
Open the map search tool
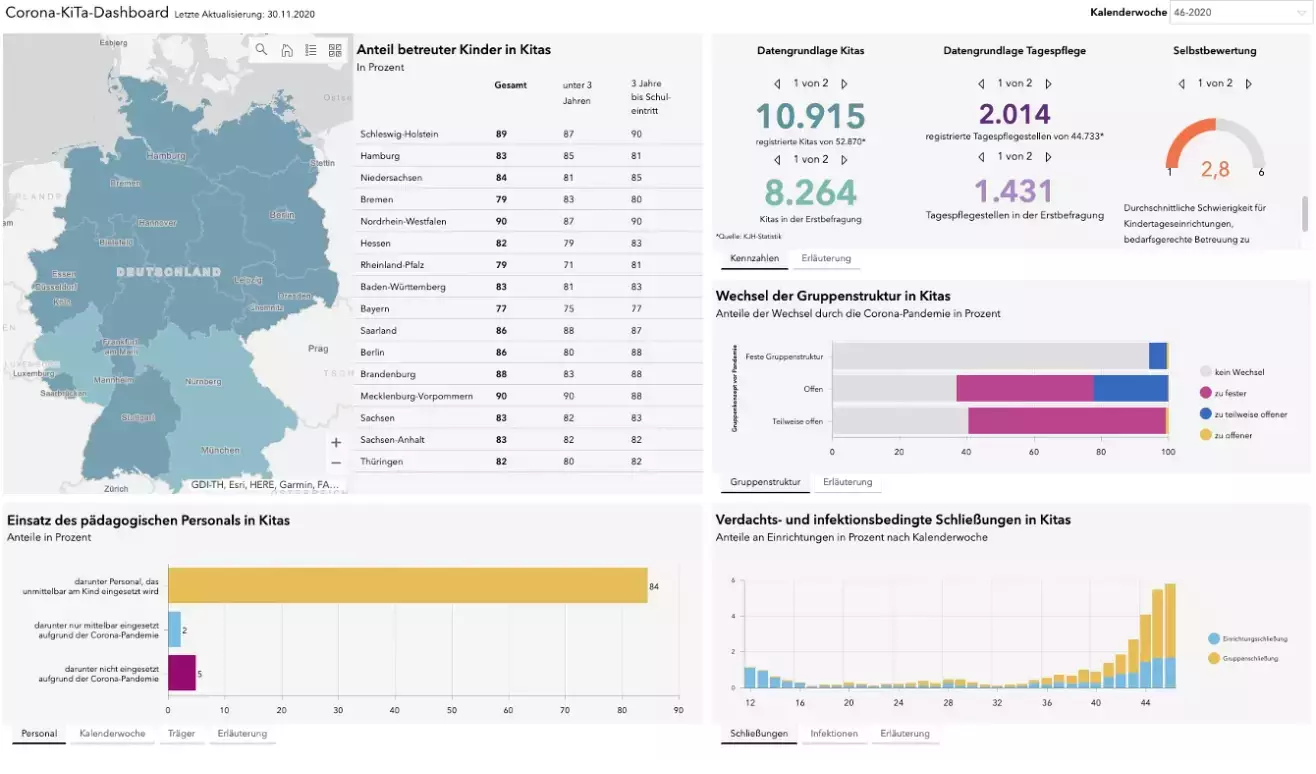[261, 49]
